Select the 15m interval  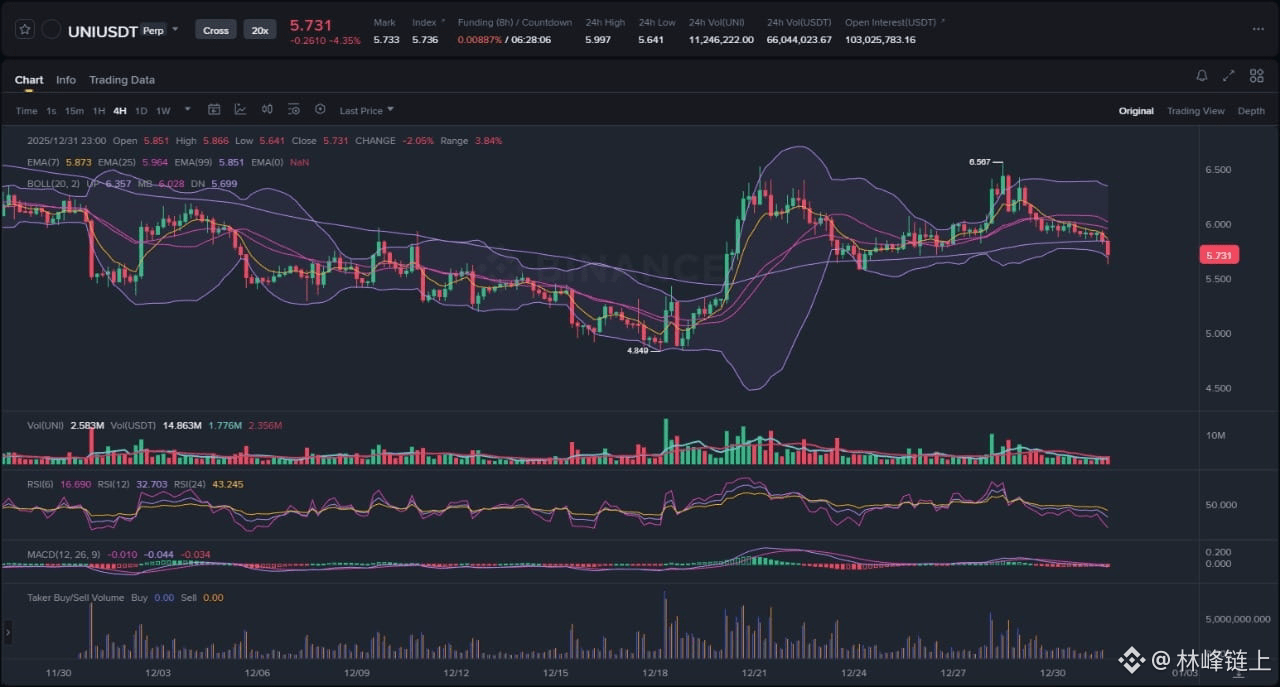(x=74, y=111)
